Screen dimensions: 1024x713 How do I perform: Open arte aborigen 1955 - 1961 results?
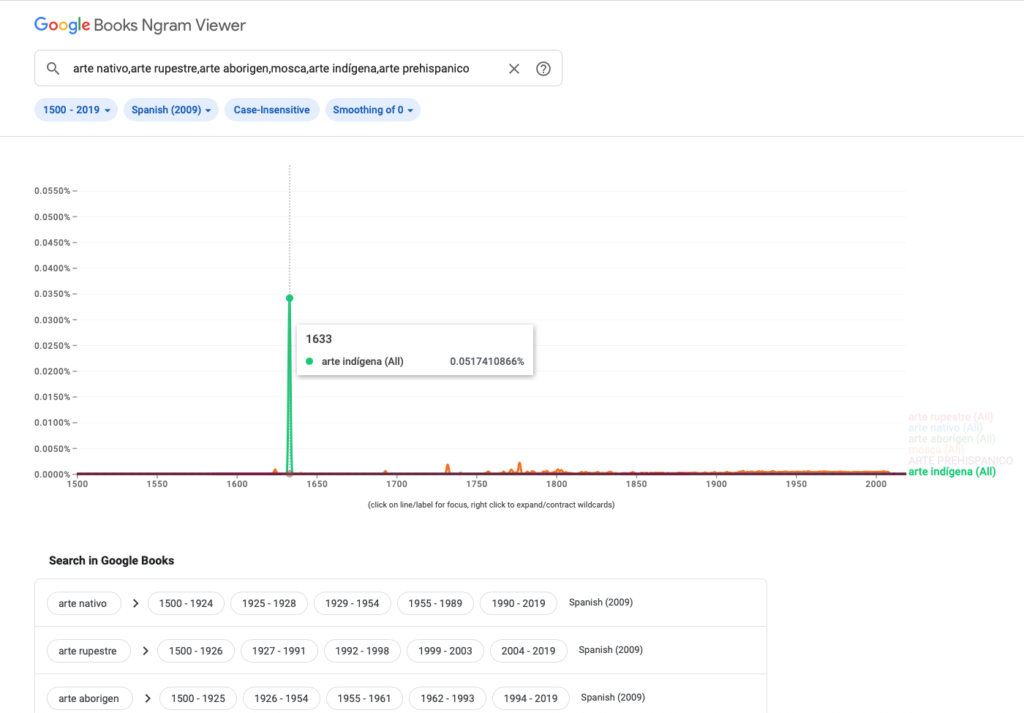tap(362, 698)
